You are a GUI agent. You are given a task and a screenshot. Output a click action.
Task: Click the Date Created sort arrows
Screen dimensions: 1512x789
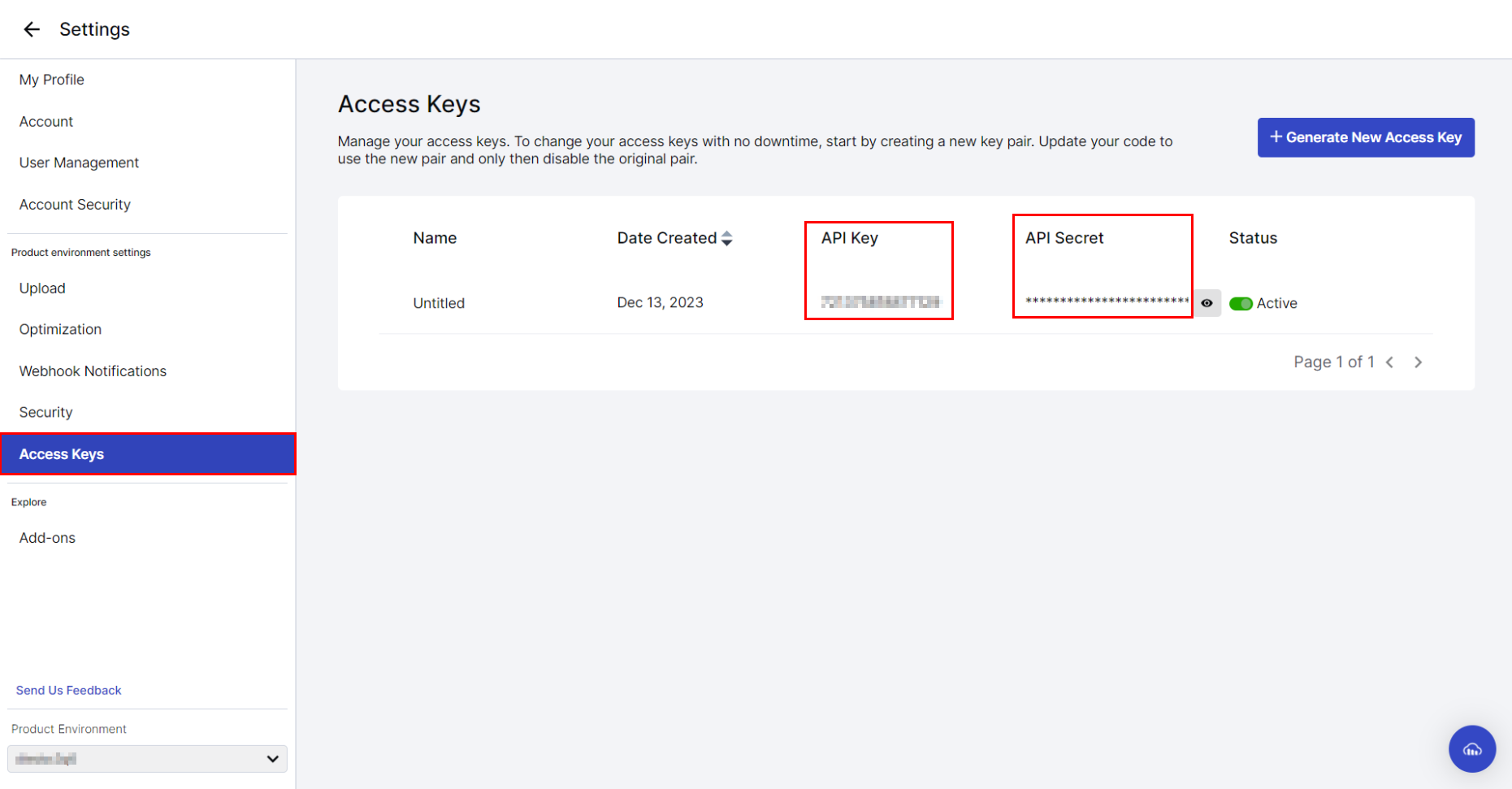point(726,237)
